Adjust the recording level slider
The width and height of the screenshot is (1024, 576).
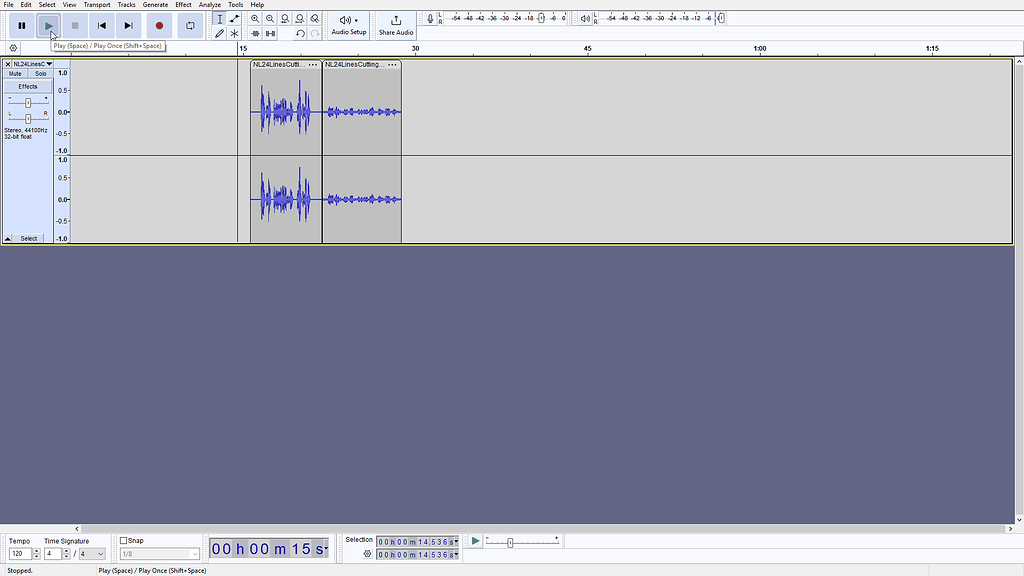pos(541,18)
